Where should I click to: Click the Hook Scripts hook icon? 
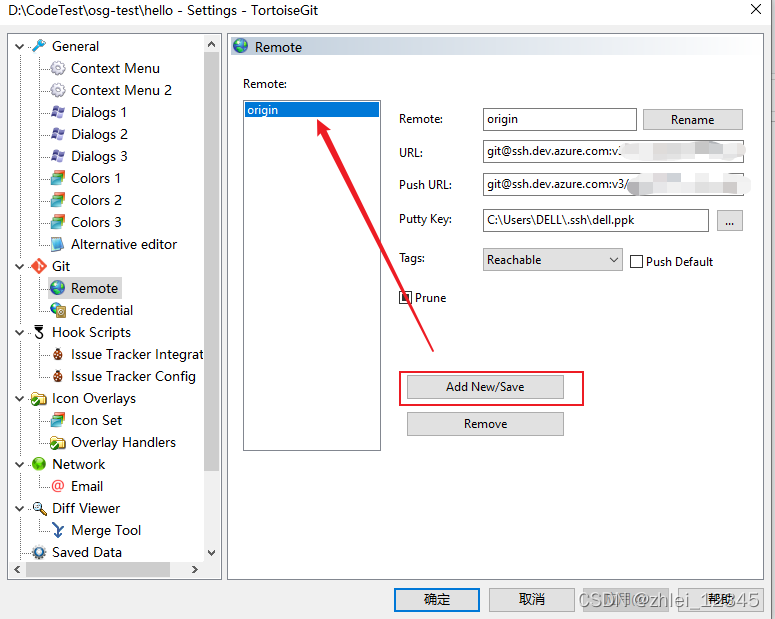pos(39,332)
